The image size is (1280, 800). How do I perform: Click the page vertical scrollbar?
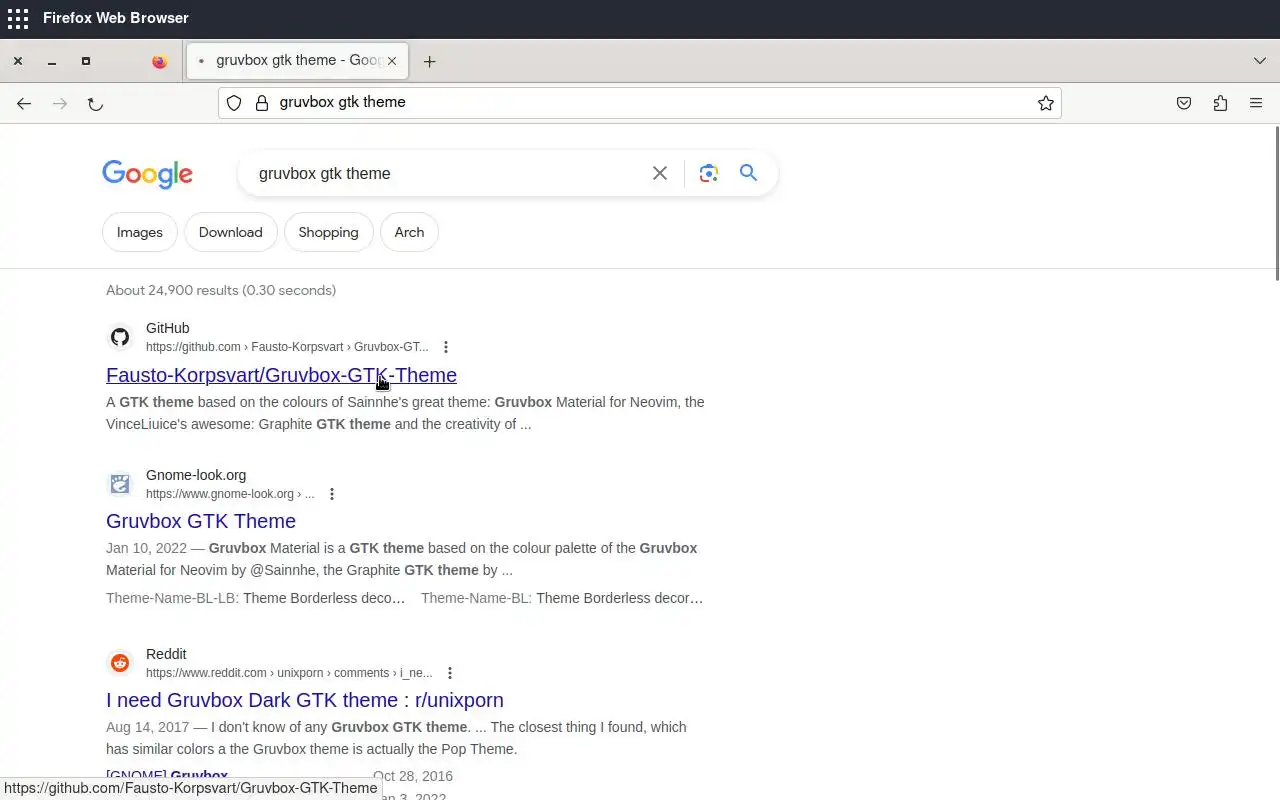(x=1275, y=204)
